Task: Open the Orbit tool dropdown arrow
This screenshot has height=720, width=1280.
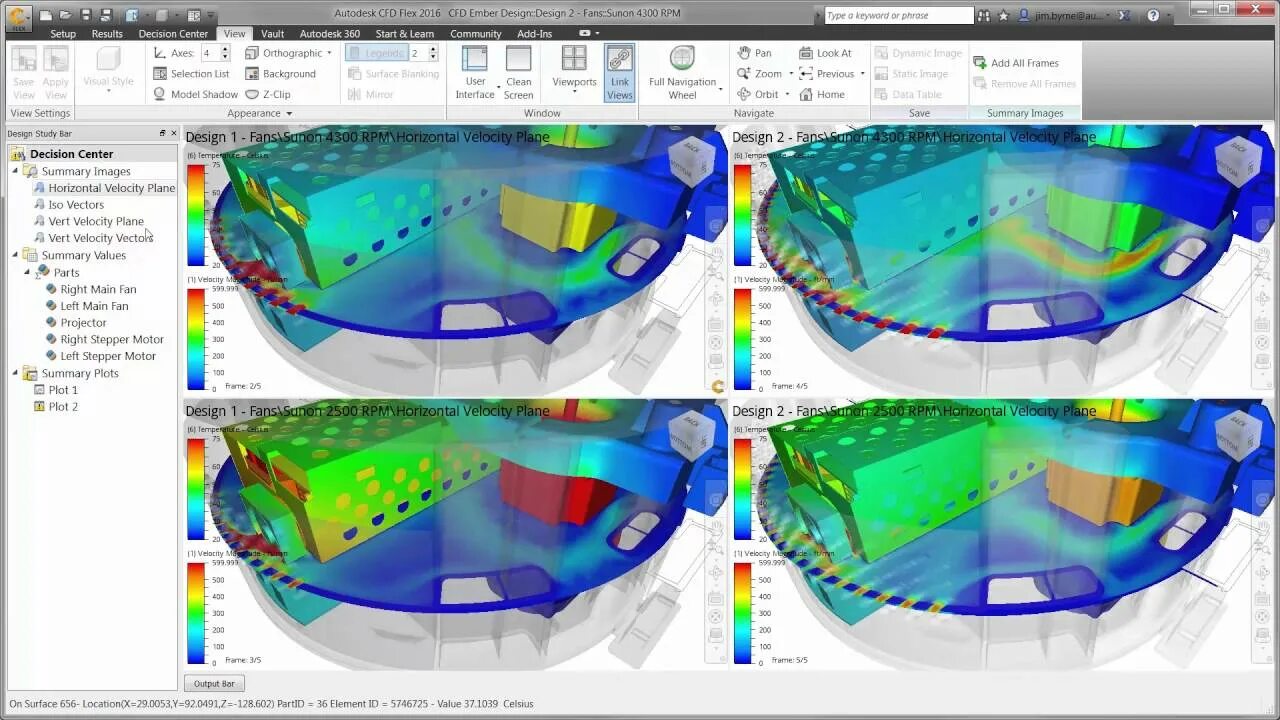Action: tap(787, 95)
